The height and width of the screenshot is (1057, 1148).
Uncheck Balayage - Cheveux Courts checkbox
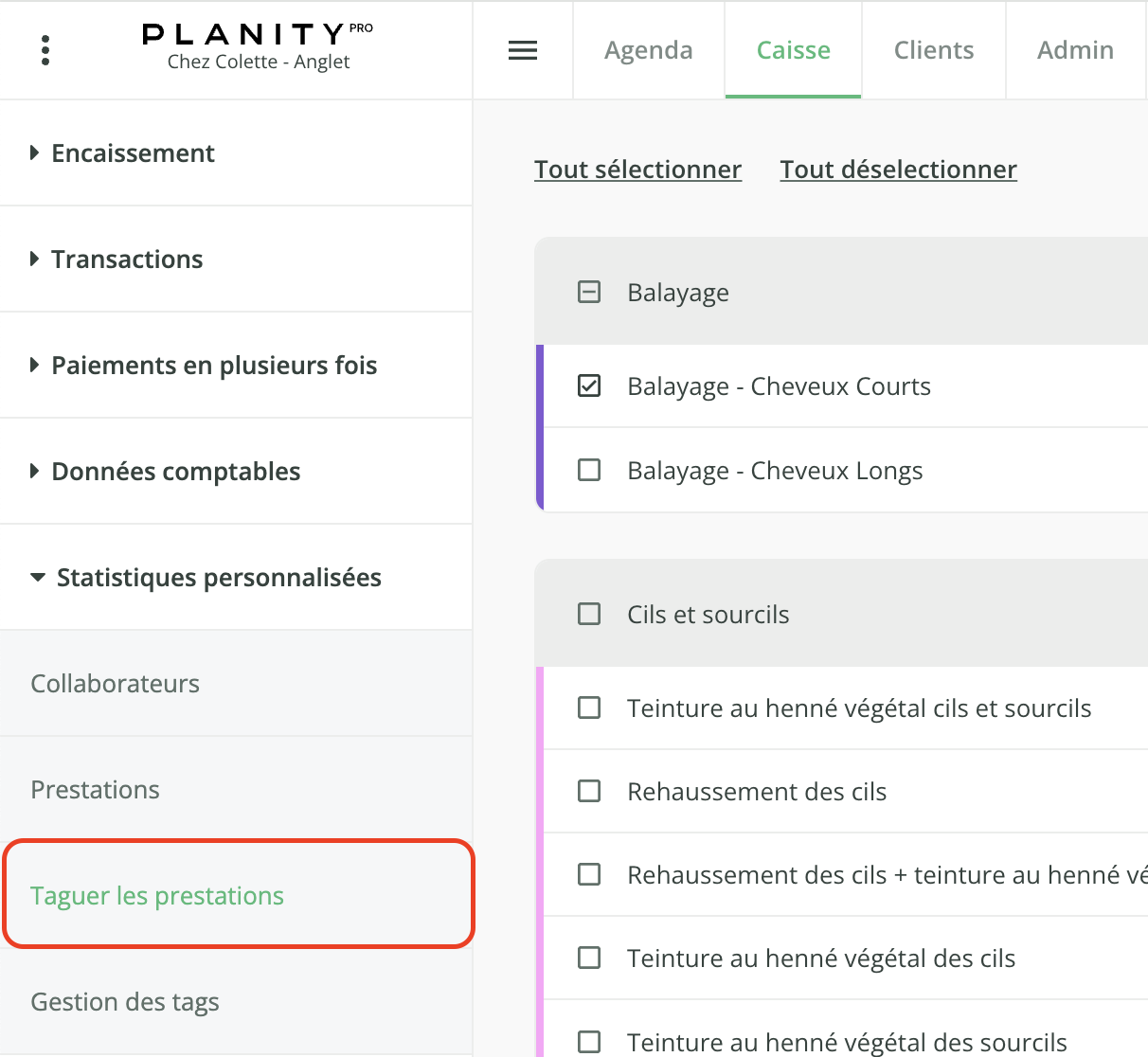coord(589,385)
